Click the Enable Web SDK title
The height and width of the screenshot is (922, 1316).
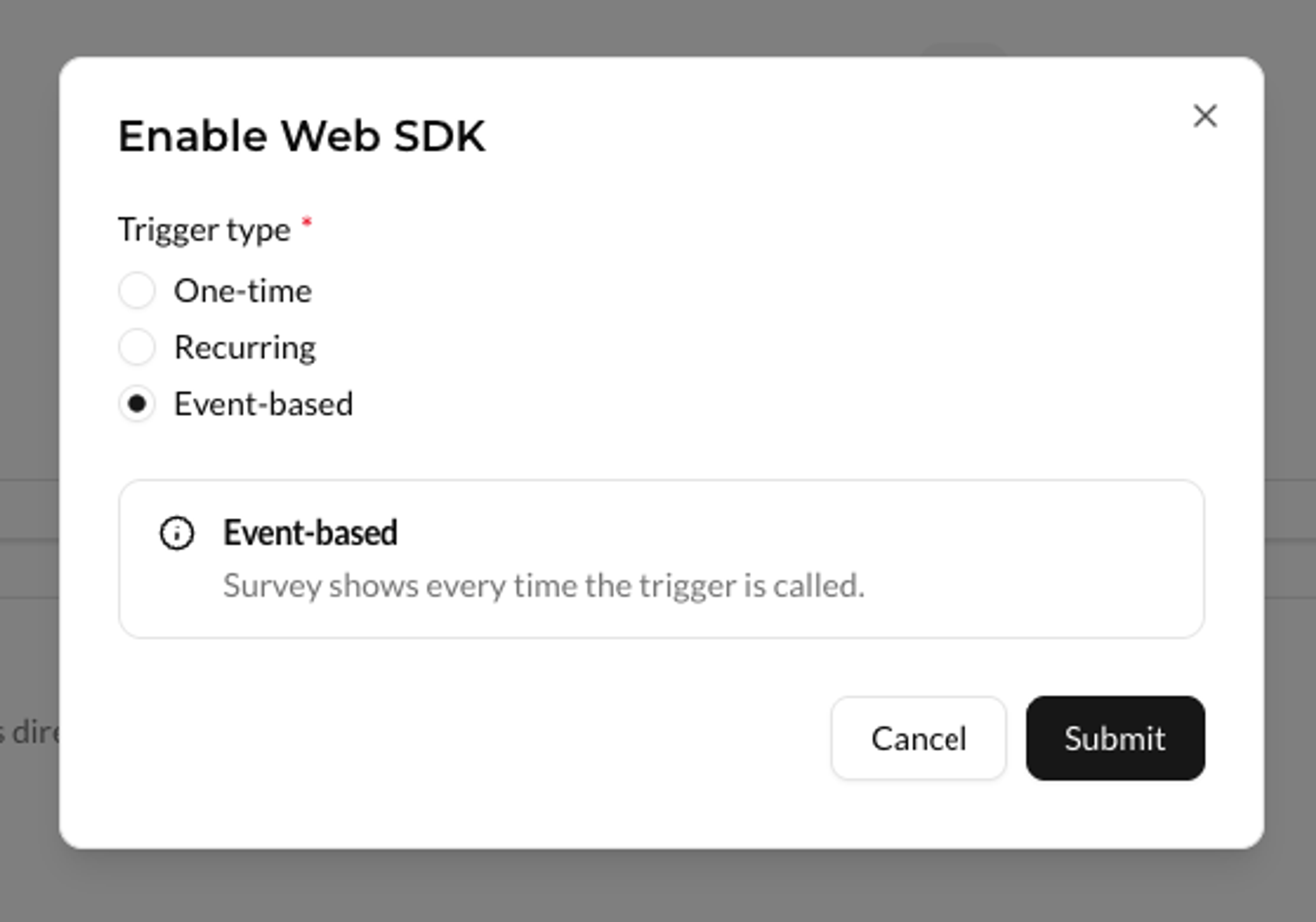point(302,136)
